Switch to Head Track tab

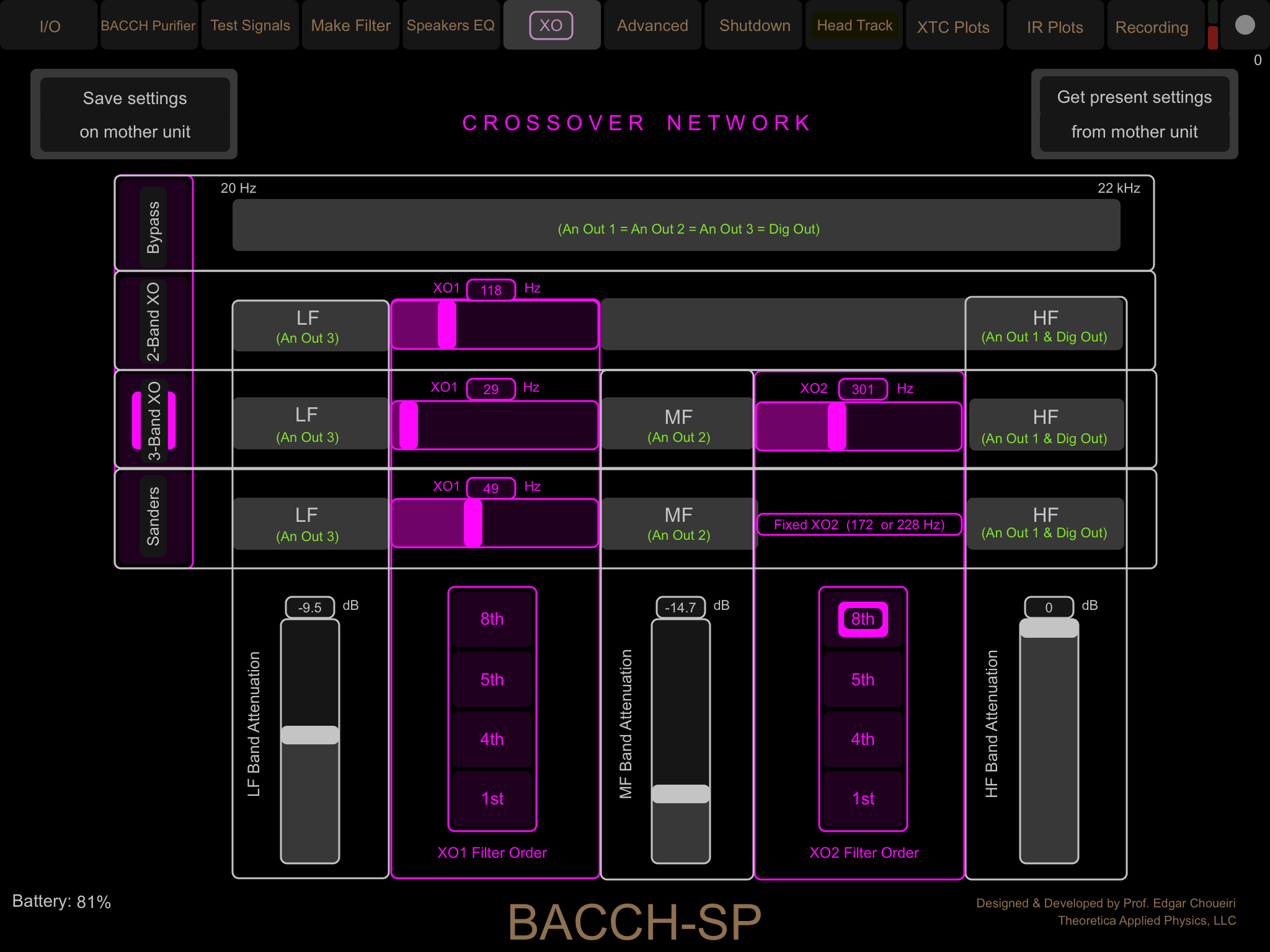(855, 25)
